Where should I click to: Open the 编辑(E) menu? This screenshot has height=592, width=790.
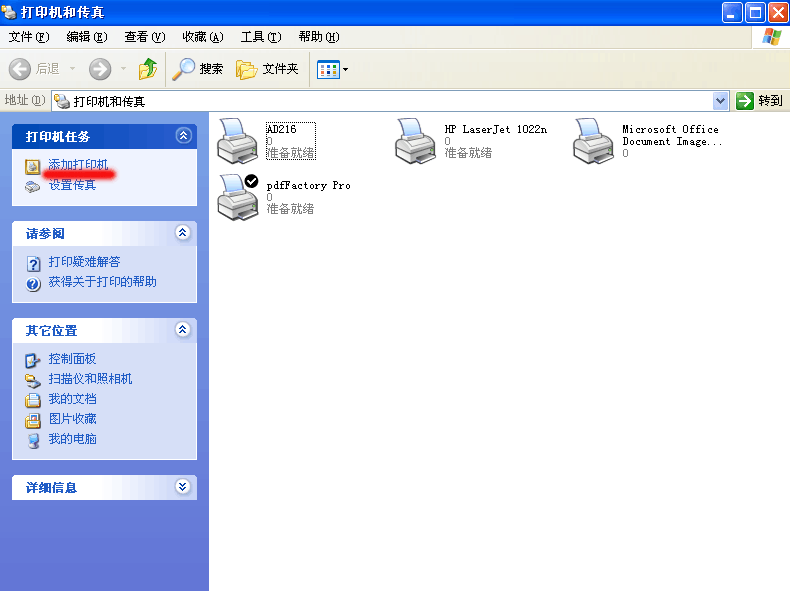click(87, 37)
